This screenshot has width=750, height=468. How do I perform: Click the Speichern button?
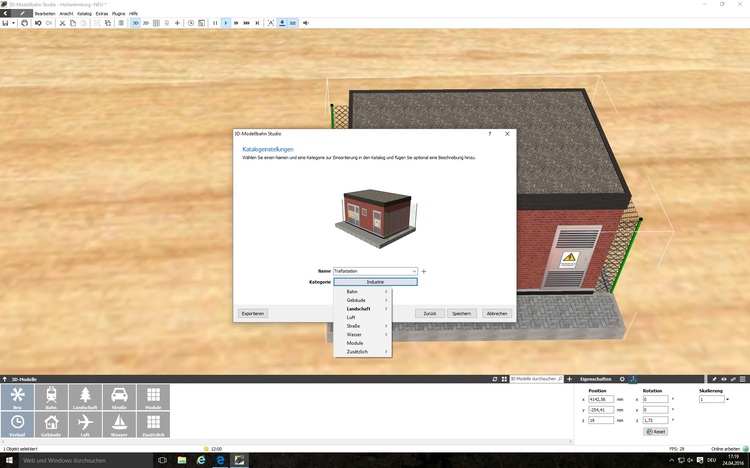461,313
